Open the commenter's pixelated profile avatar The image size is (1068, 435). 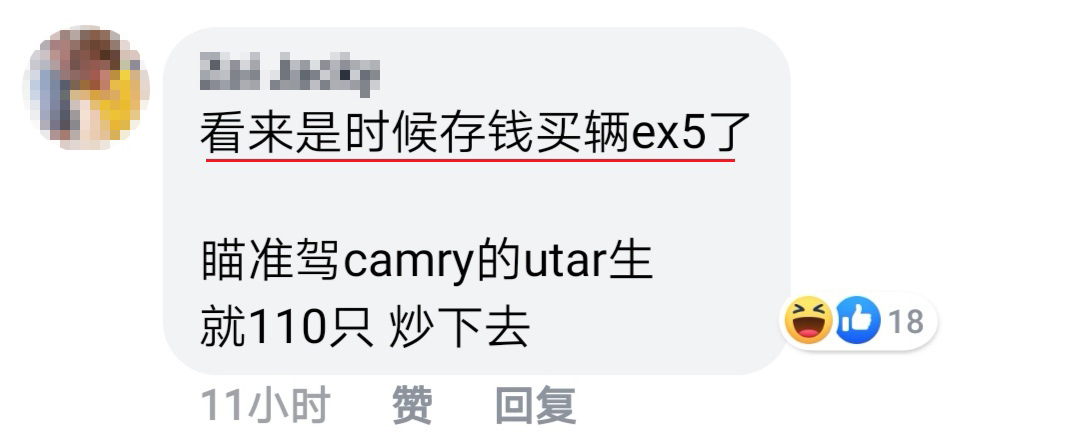(x=87, y=87)
